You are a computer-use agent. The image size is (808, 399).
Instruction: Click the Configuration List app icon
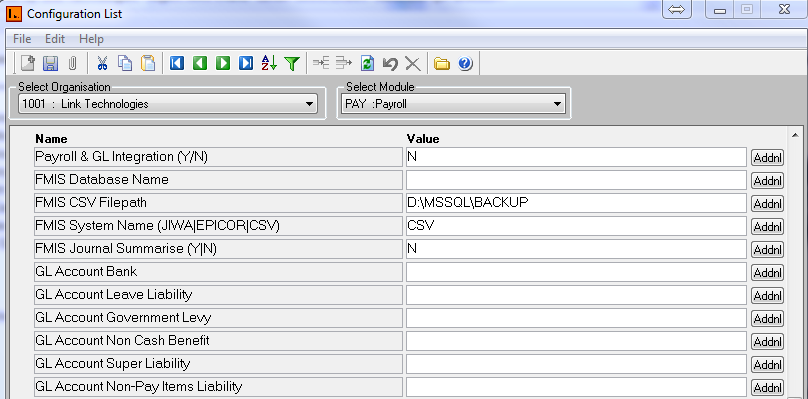coord(13,13)
